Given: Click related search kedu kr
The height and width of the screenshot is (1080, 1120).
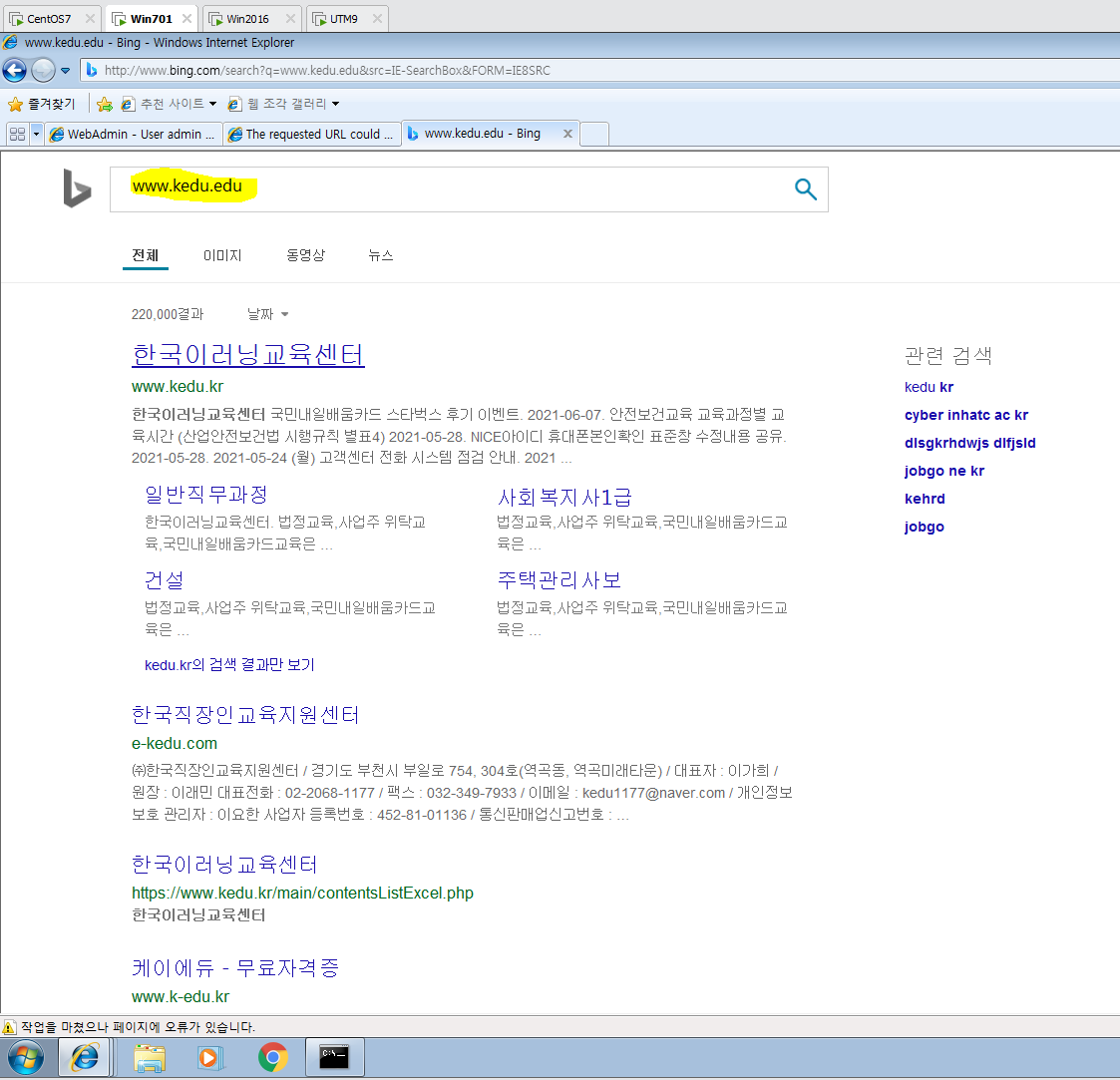Looking at the screenshot, I should [929, 387].
